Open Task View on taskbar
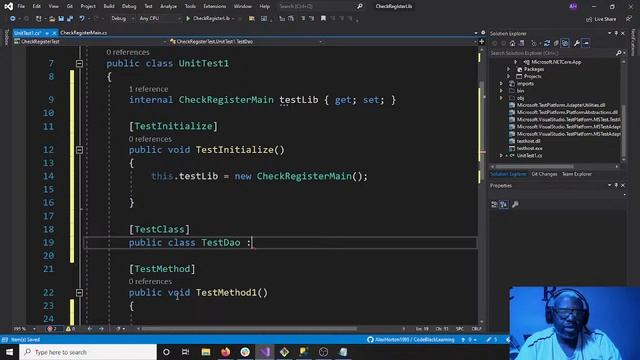Image resolution: width=640 pixels, height=360 pixels. click(x=186, y=352)
